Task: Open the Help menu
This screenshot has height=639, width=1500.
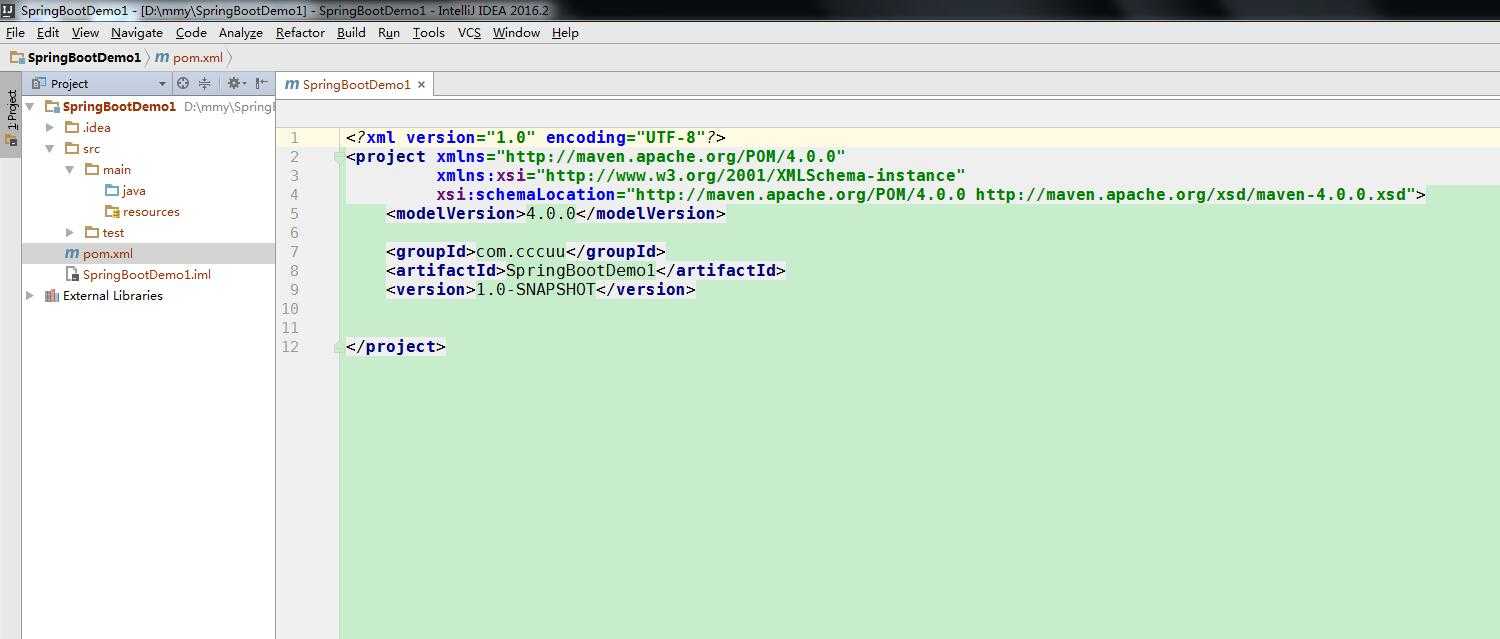Action: [565, 32]
